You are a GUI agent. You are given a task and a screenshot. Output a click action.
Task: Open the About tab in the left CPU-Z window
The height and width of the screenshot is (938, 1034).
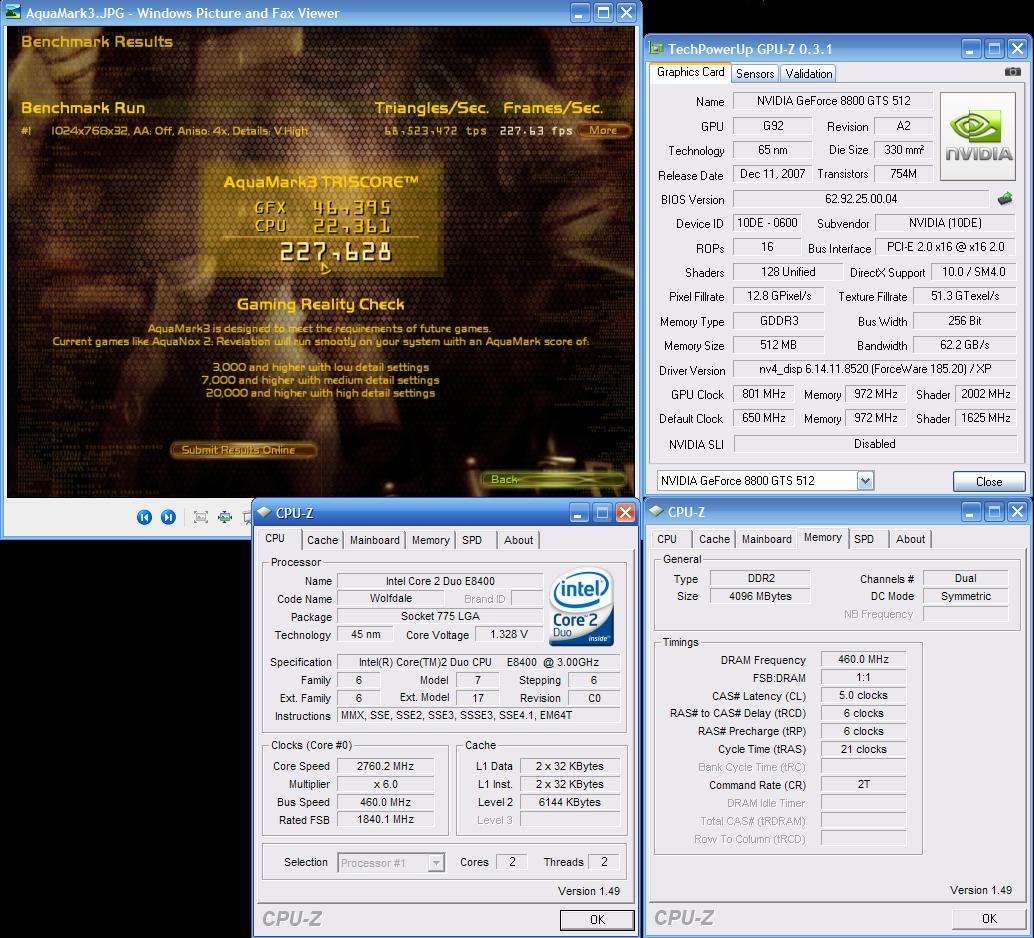click(518, 540)
